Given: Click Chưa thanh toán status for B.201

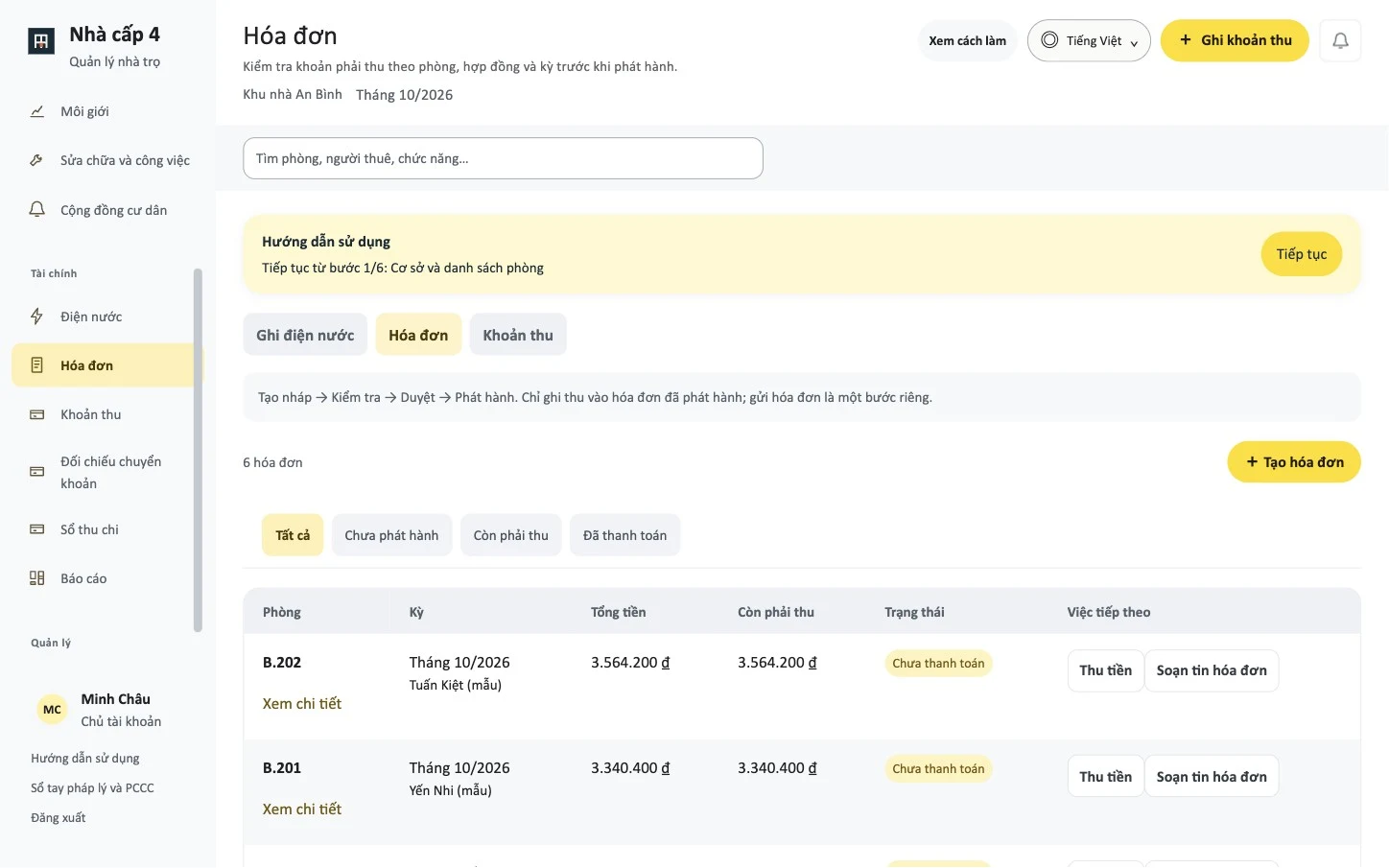Looking at the screenshot, I should (938, 768).
